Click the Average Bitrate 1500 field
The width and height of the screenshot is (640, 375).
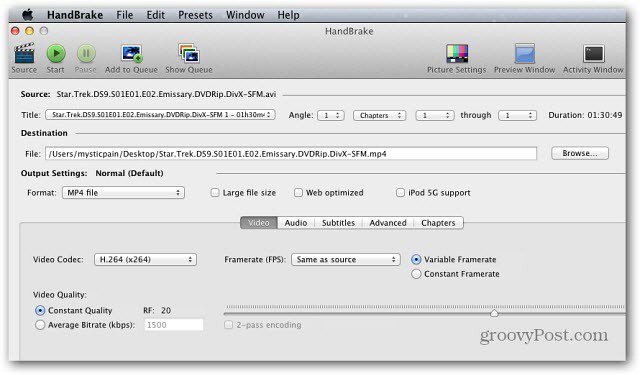point(173,325)
